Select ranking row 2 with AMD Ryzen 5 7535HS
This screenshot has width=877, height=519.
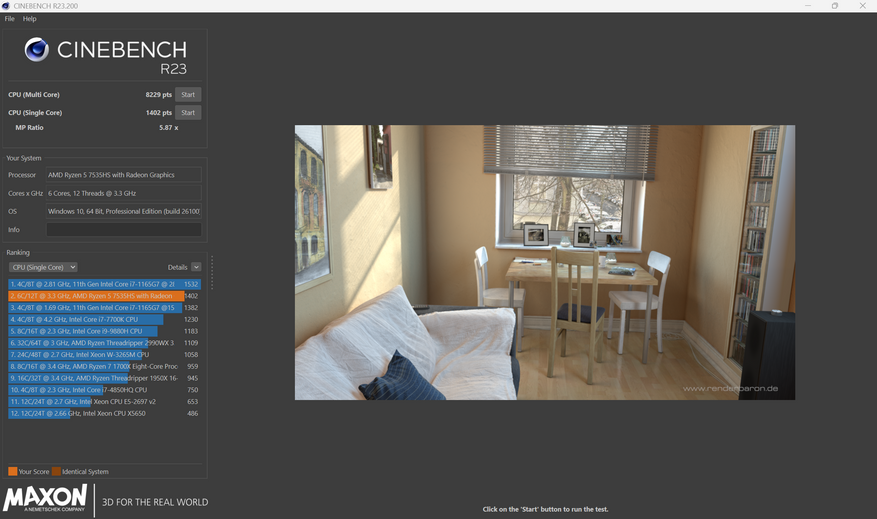coord(105,296)
